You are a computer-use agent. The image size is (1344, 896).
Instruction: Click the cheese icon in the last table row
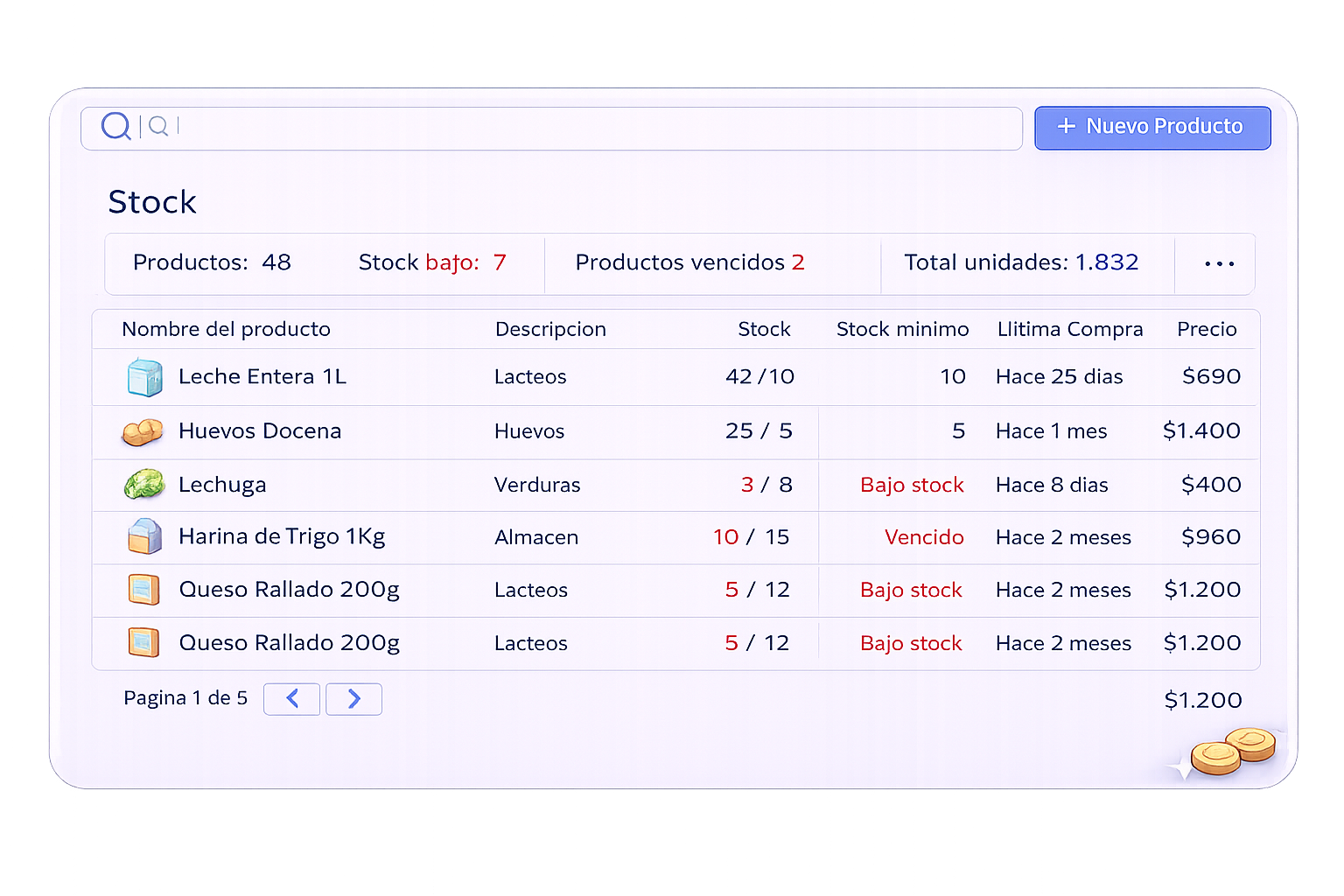[x=143, y=643]
